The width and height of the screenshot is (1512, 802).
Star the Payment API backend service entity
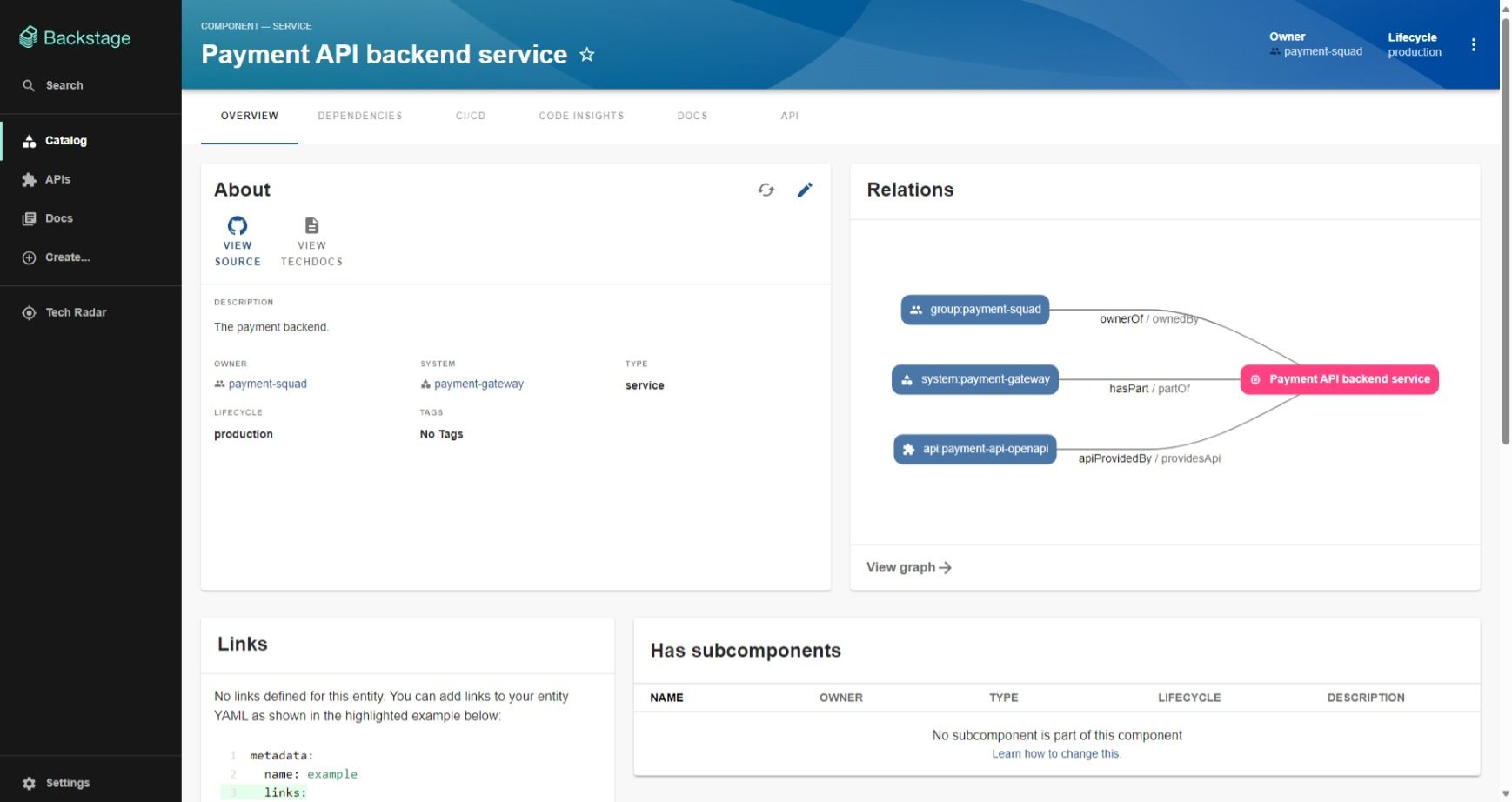tap(587, 55)
